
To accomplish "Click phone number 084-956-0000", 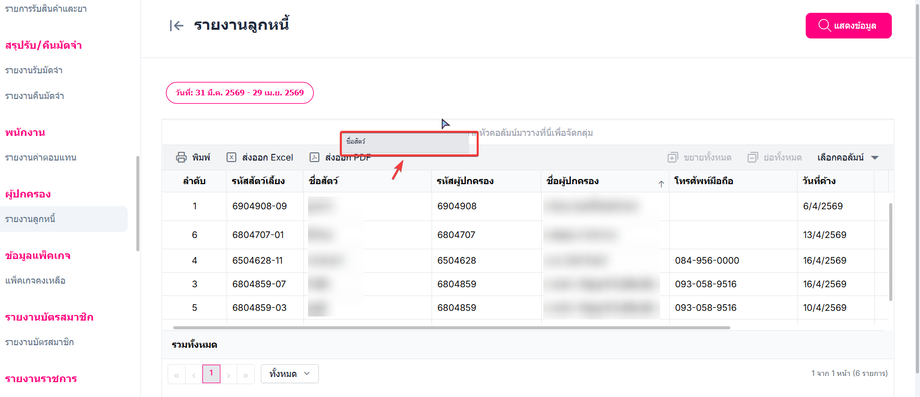I will click(x=707, y=260).
